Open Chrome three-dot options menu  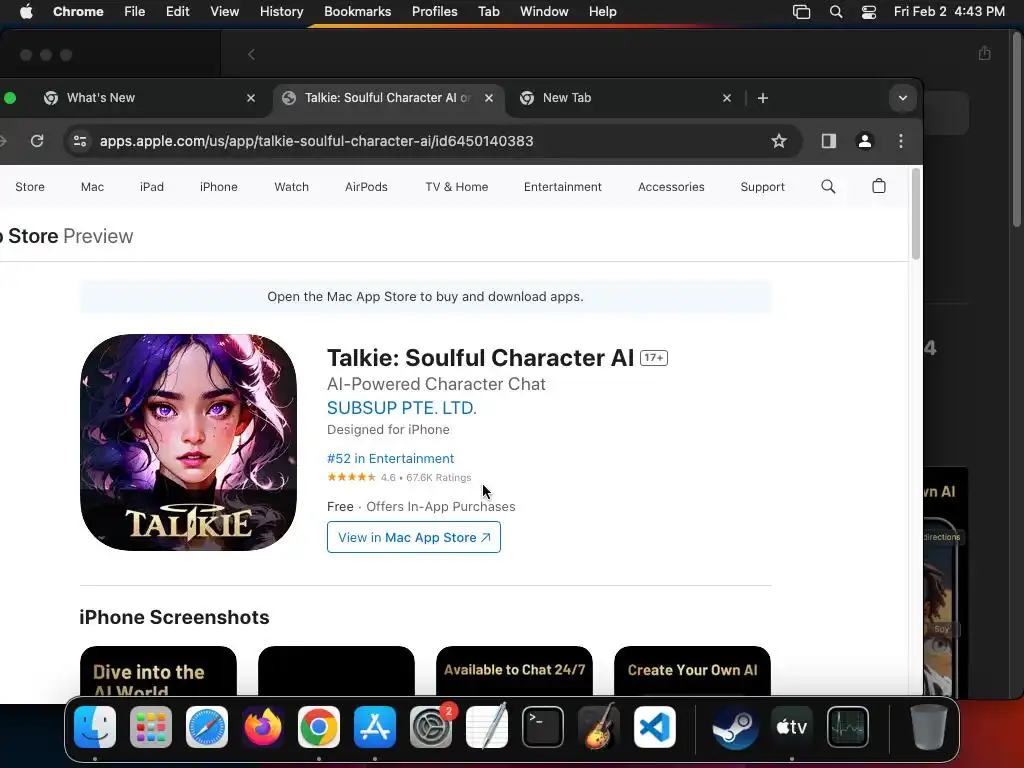pyautogui.click(x=901, y=141)
